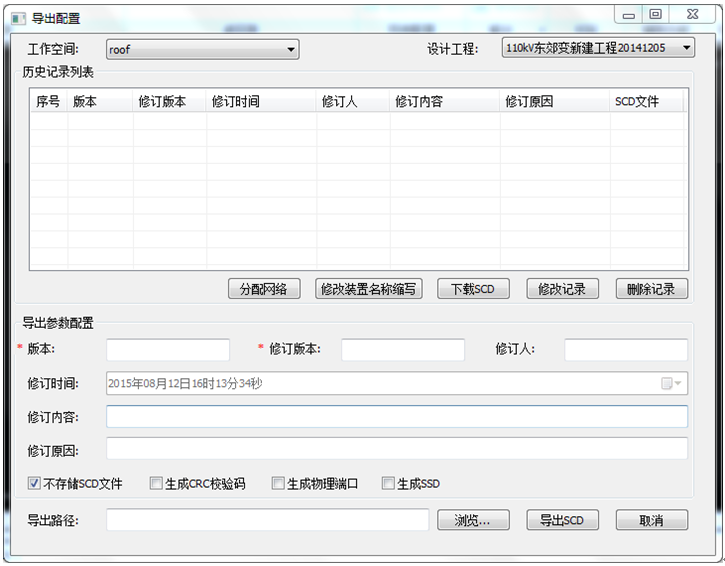Open the 工作空间 roof dropdown

coord(202,49)
